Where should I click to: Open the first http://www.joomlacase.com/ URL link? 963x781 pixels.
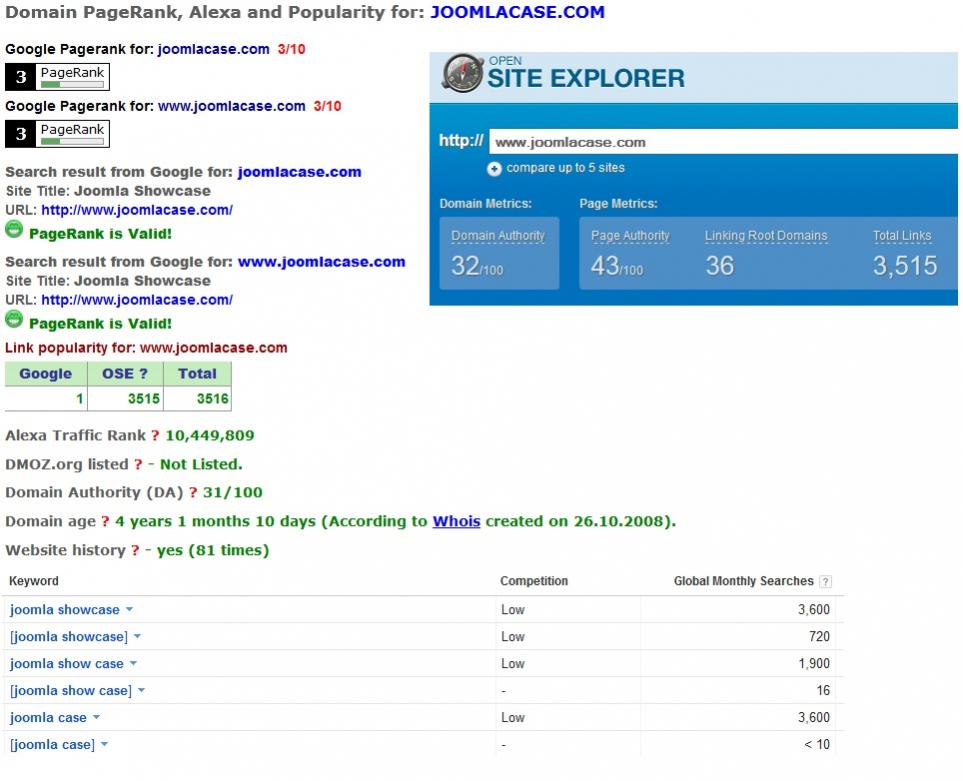(x=137, y=210)
